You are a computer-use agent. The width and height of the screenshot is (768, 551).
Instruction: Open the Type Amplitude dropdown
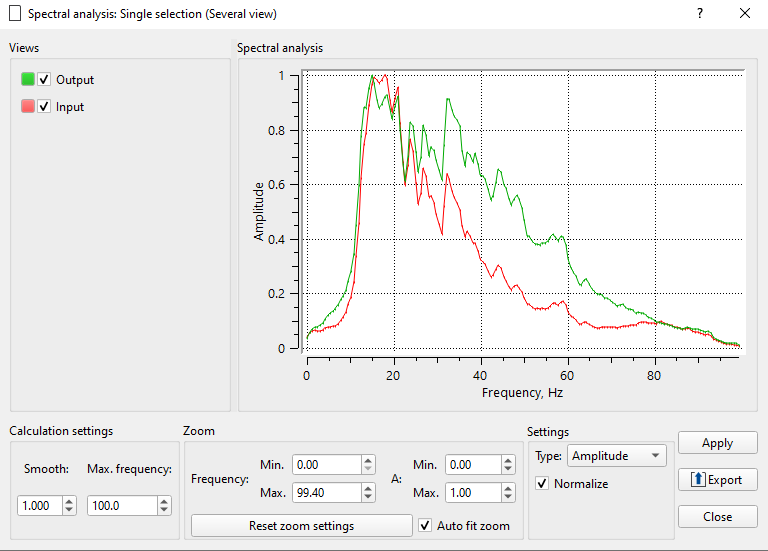click(617, 455)
